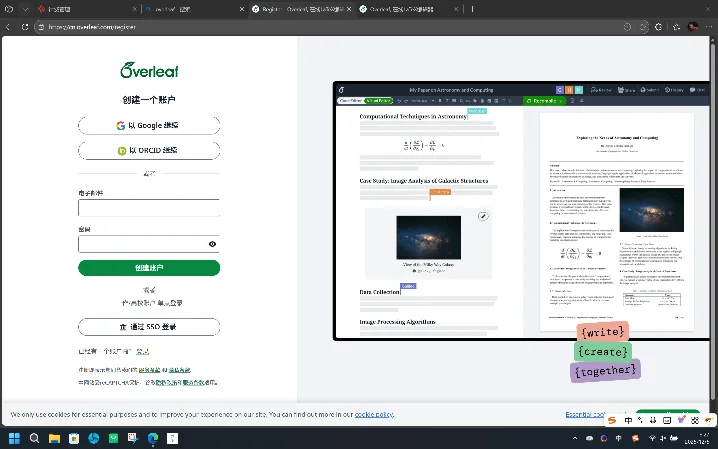Close the first browser tab
Screen dimensions: 718x449
[x=135, y=9]
